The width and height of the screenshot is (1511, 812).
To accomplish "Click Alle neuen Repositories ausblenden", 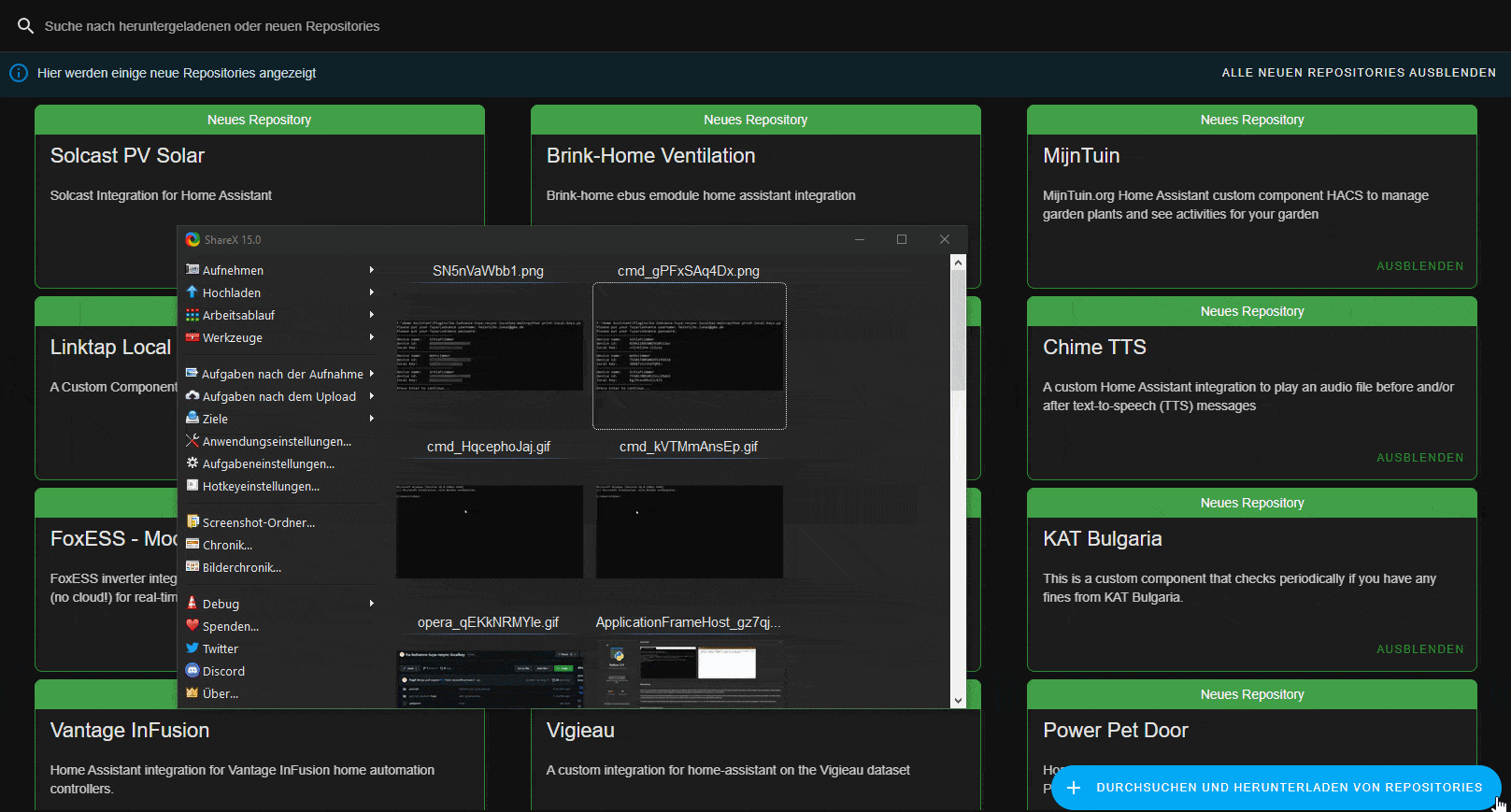I will tap(1358, 73).
